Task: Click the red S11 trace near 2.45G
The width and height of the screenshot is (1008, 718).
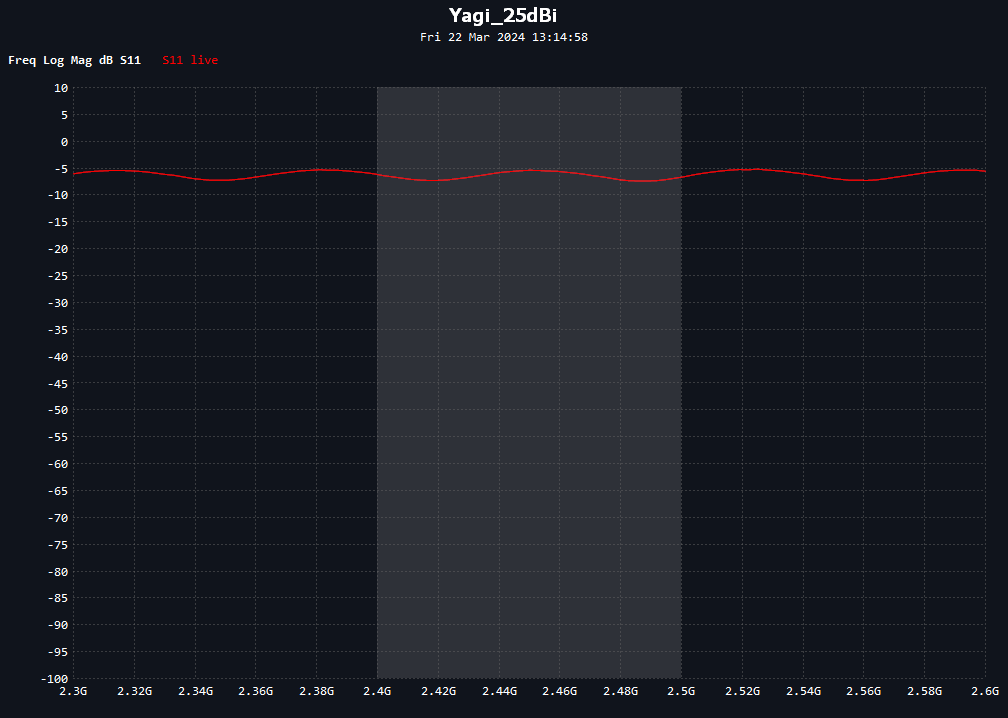Action: 530,170
